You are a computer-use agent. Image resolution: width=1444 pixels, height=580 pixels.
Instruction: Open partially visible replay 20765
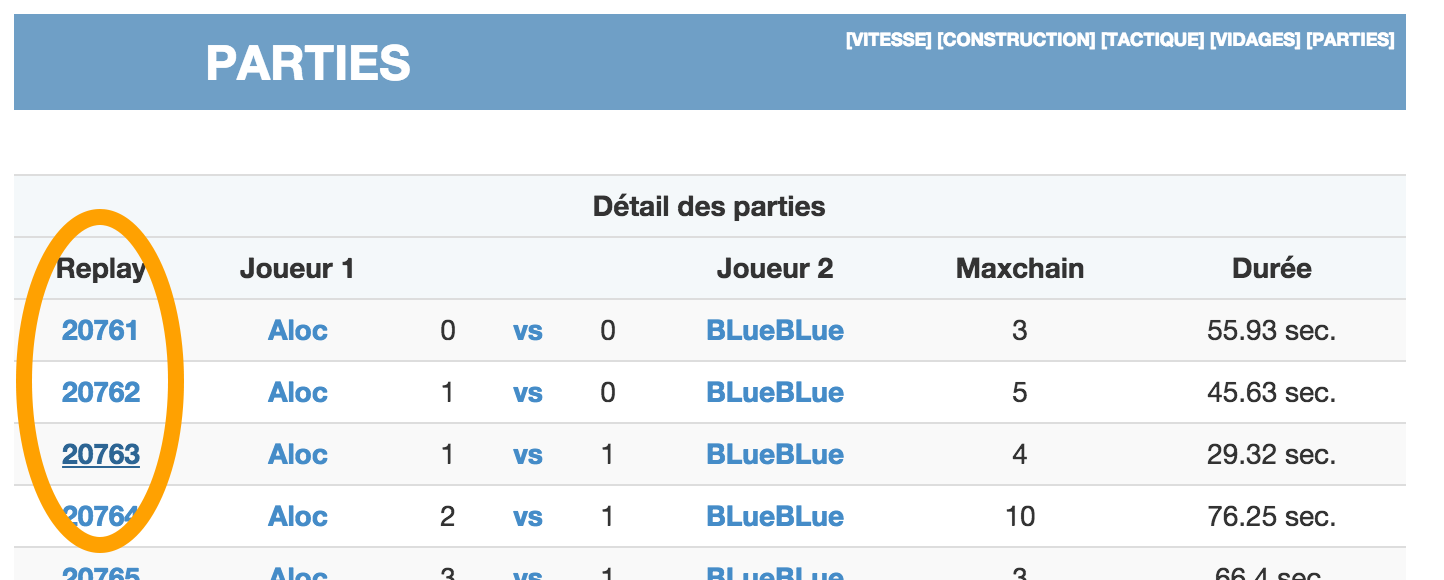[x=101, y=573]
